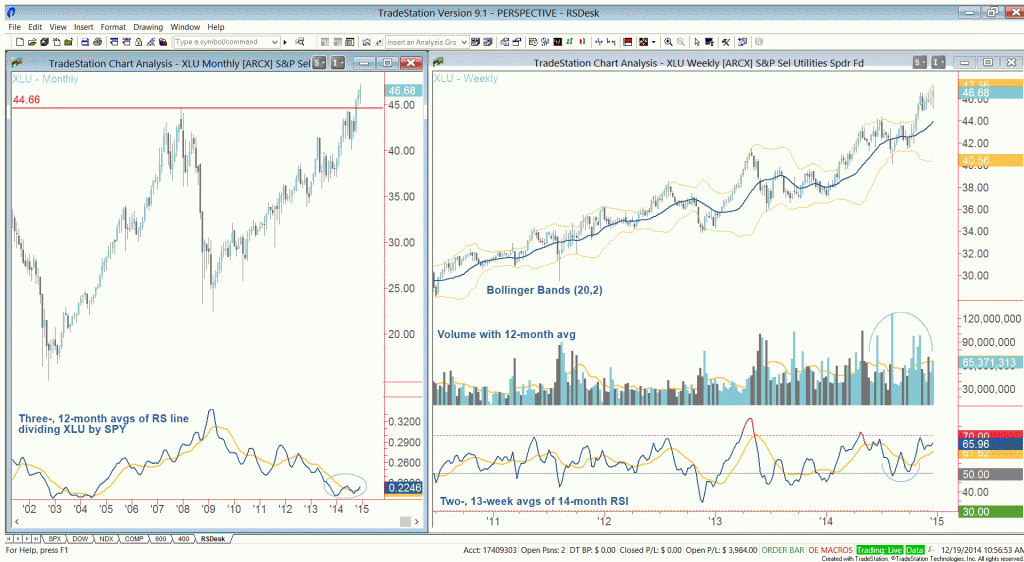Open the Window menu
Screen dimensions: 1024x562
click(x=185, y=27)
